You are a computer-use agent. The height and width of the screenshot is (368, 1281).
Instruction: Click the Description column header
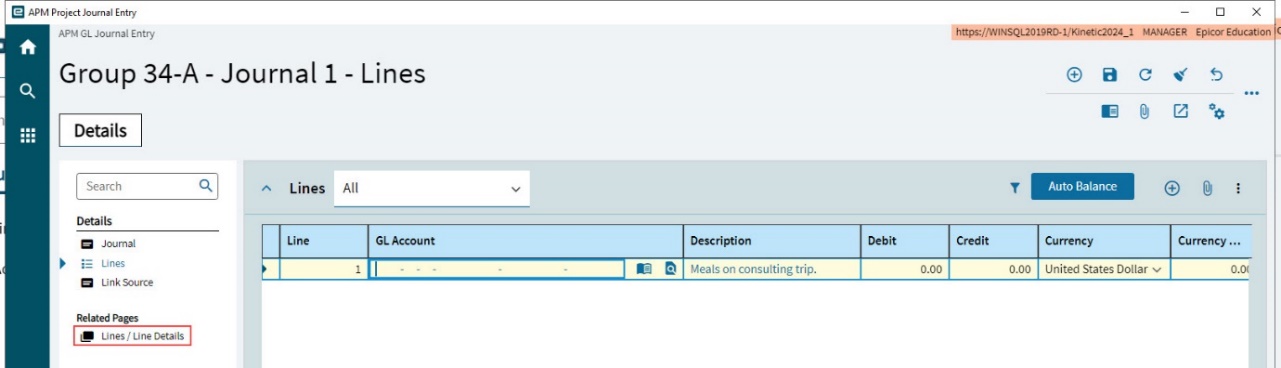pyautogui.click(x=772, y=241)
